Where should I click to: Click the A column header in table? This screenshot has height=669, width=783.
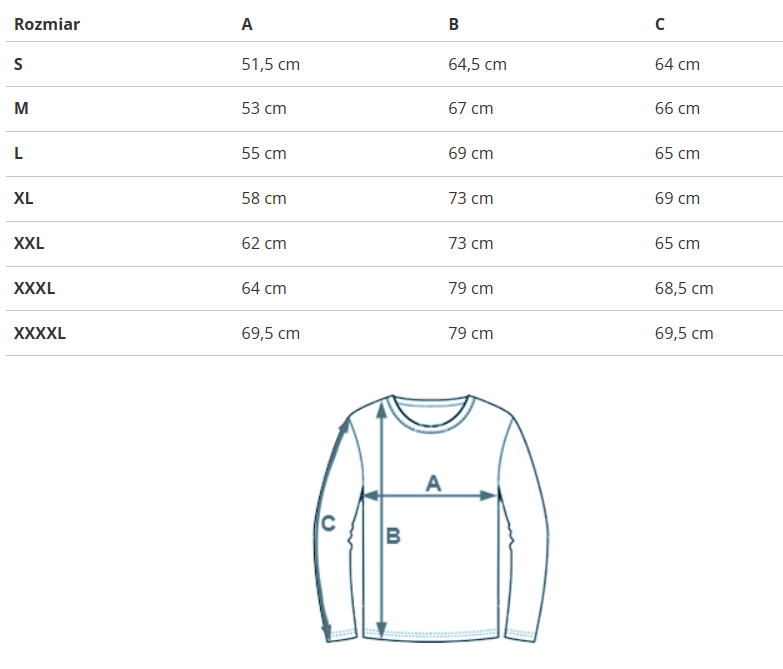pos(247,24)
